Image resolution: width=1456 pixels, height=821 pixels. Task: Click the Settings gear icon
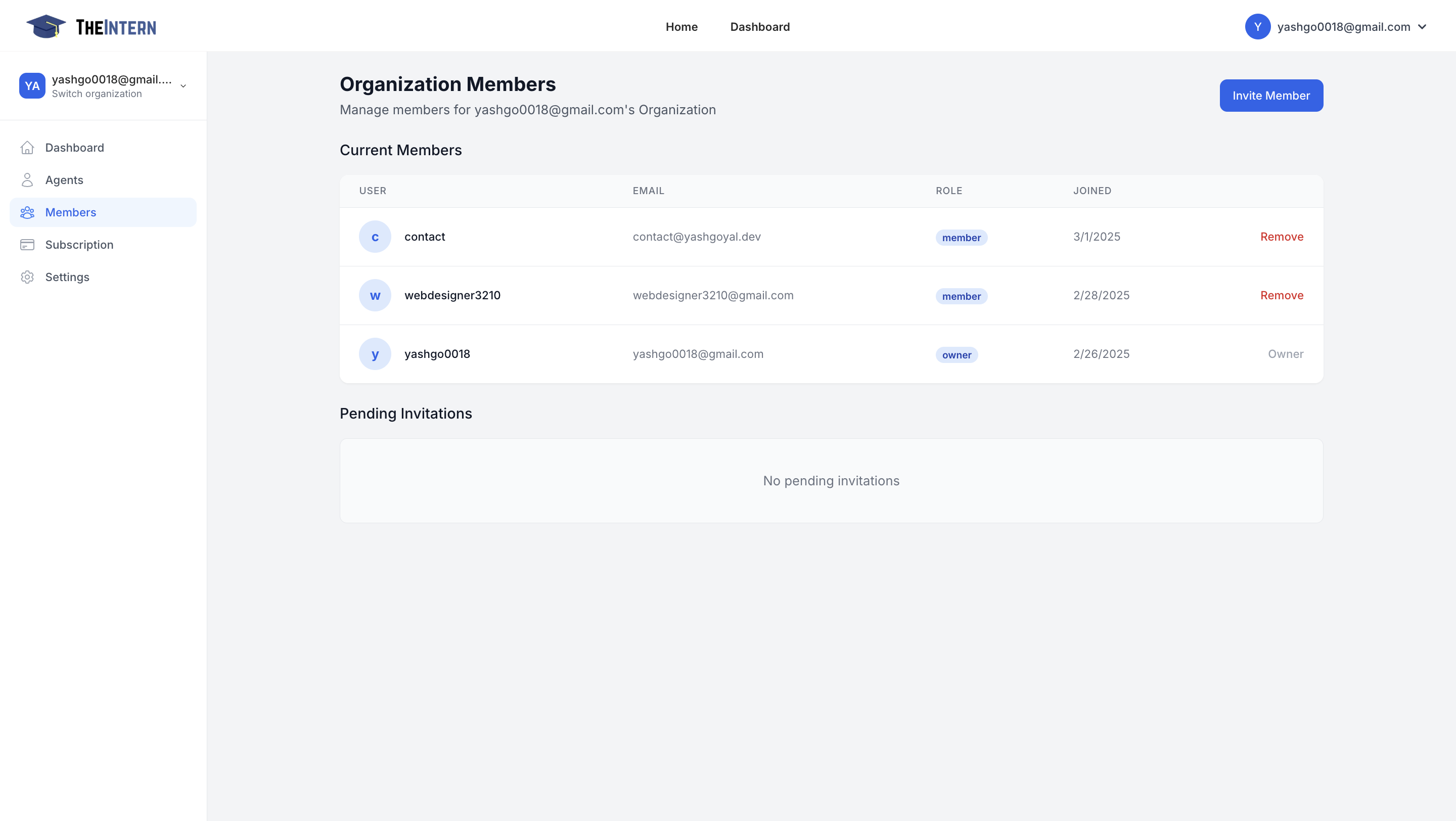[x=28, y=277]
